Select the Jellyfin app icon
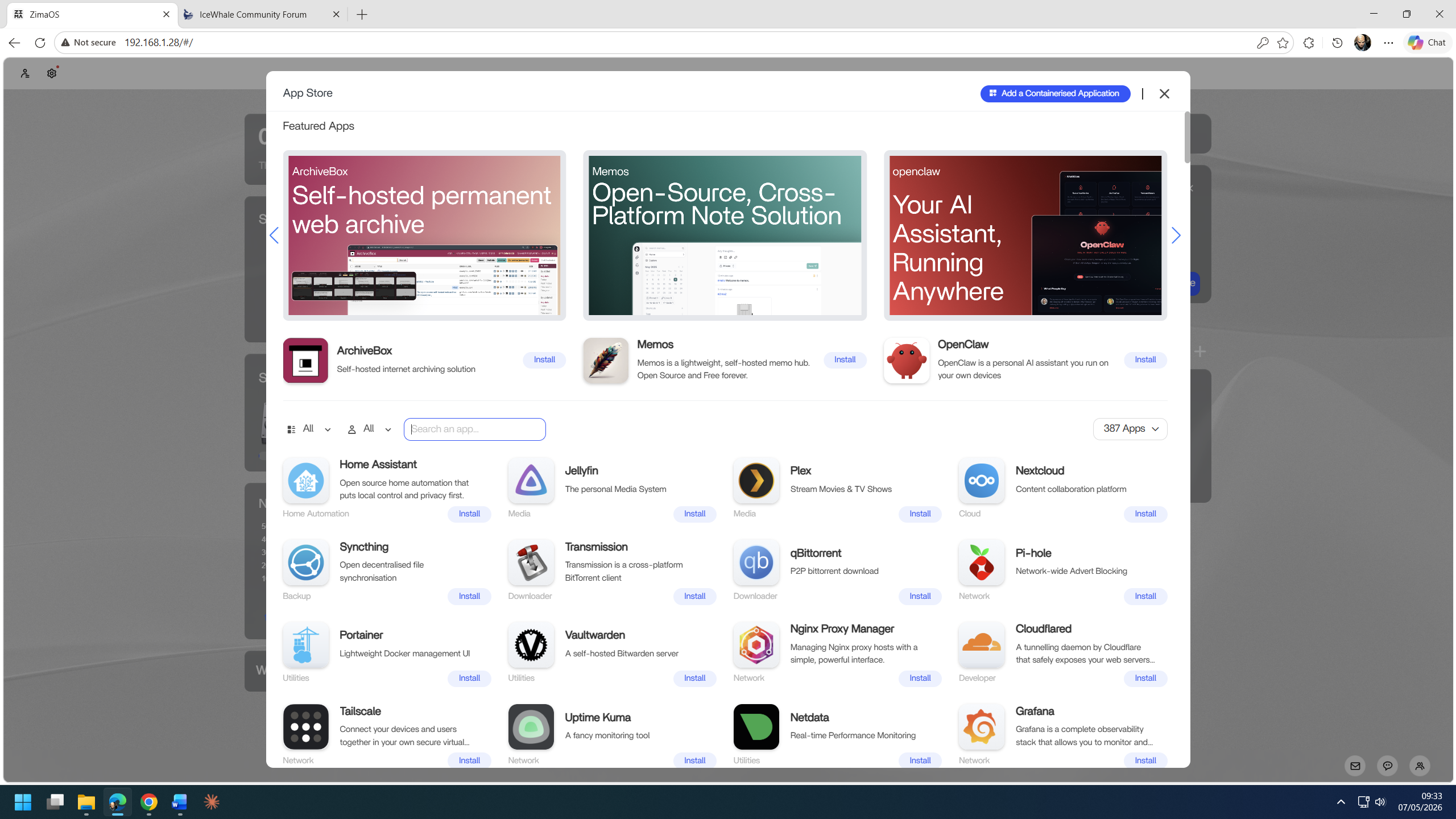Image resolution: width=1456 pixels, height=819 pixels. point(531,481)
